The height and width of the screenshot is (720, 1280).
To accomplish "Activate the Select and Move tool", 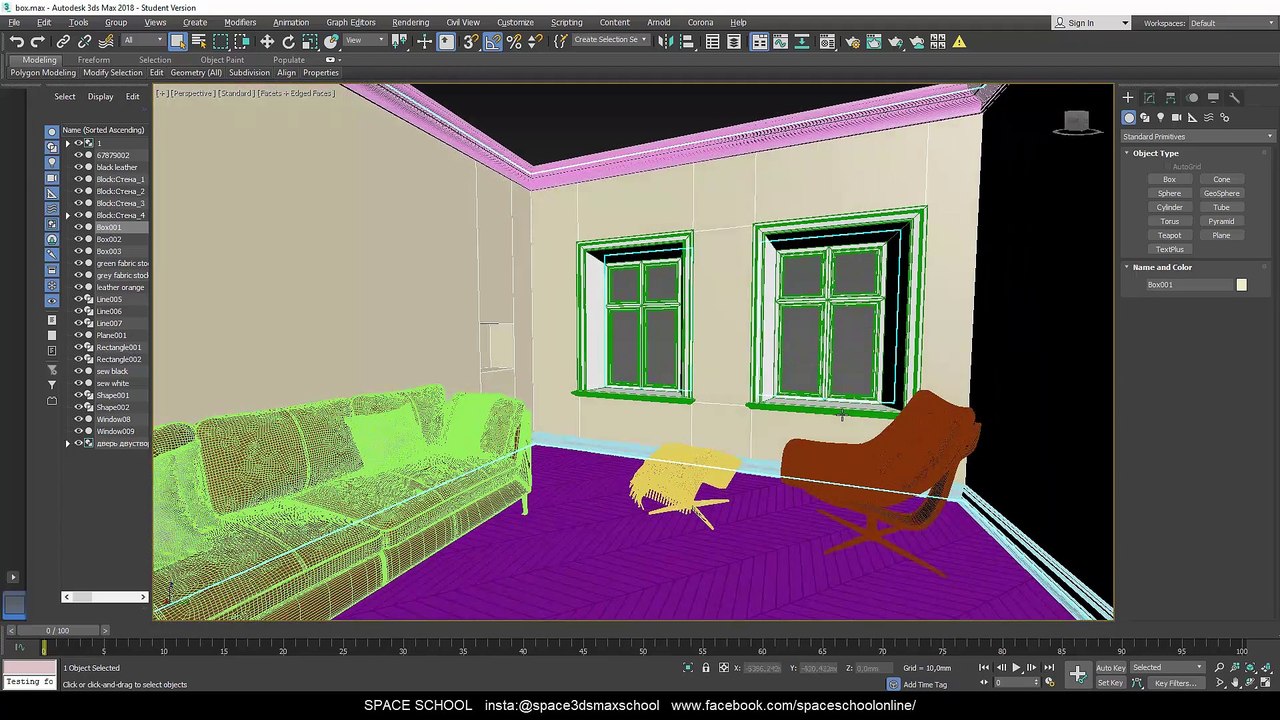I will click(267, 41).
